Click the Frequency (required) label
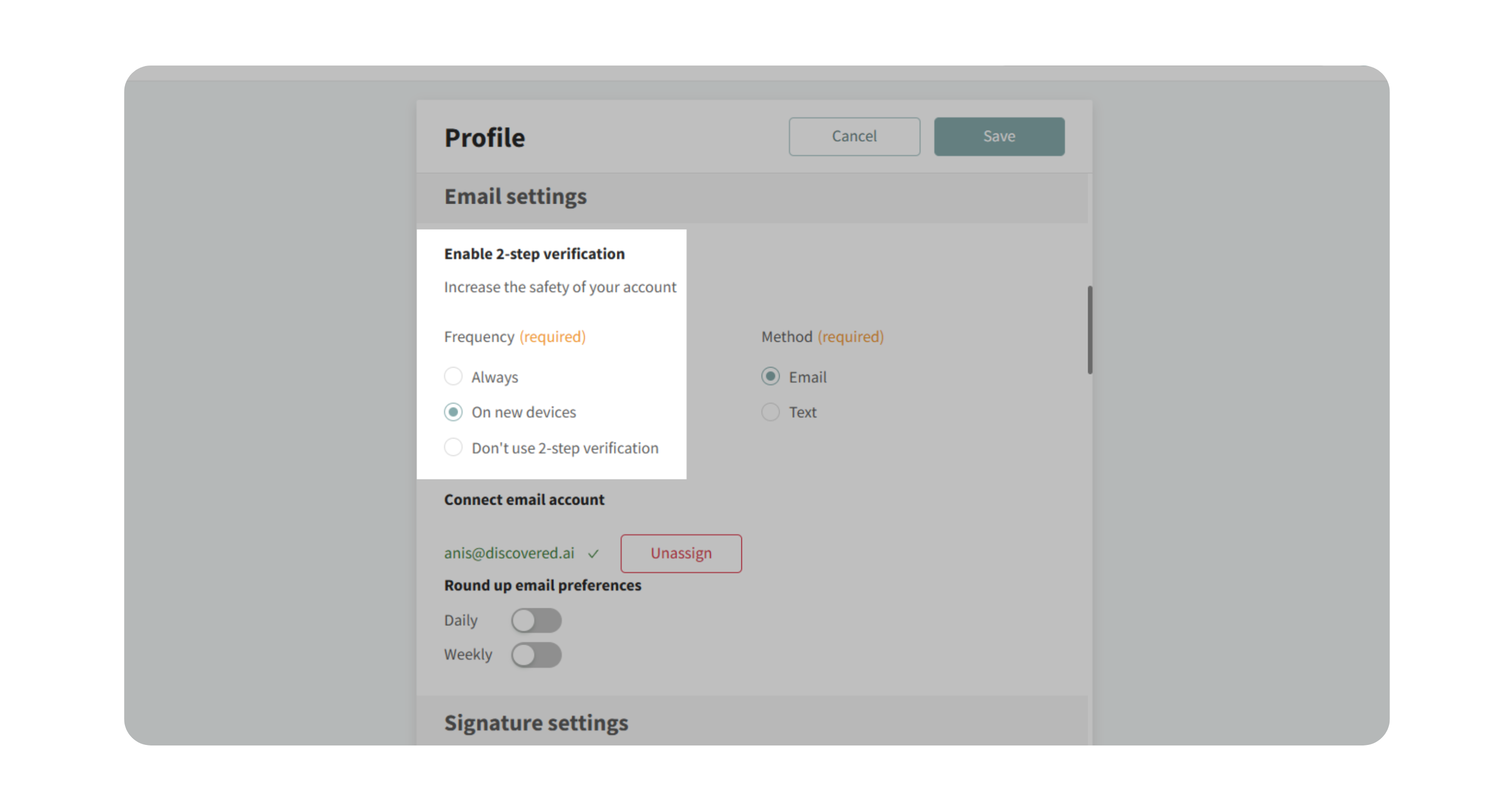 click(x=515, y=336)
